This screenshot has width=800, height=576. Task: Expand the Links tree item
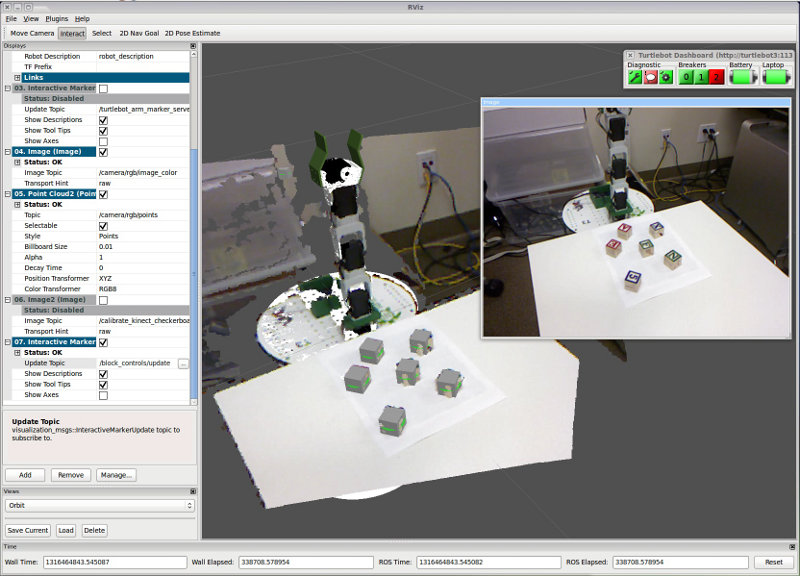click(17, 77)
